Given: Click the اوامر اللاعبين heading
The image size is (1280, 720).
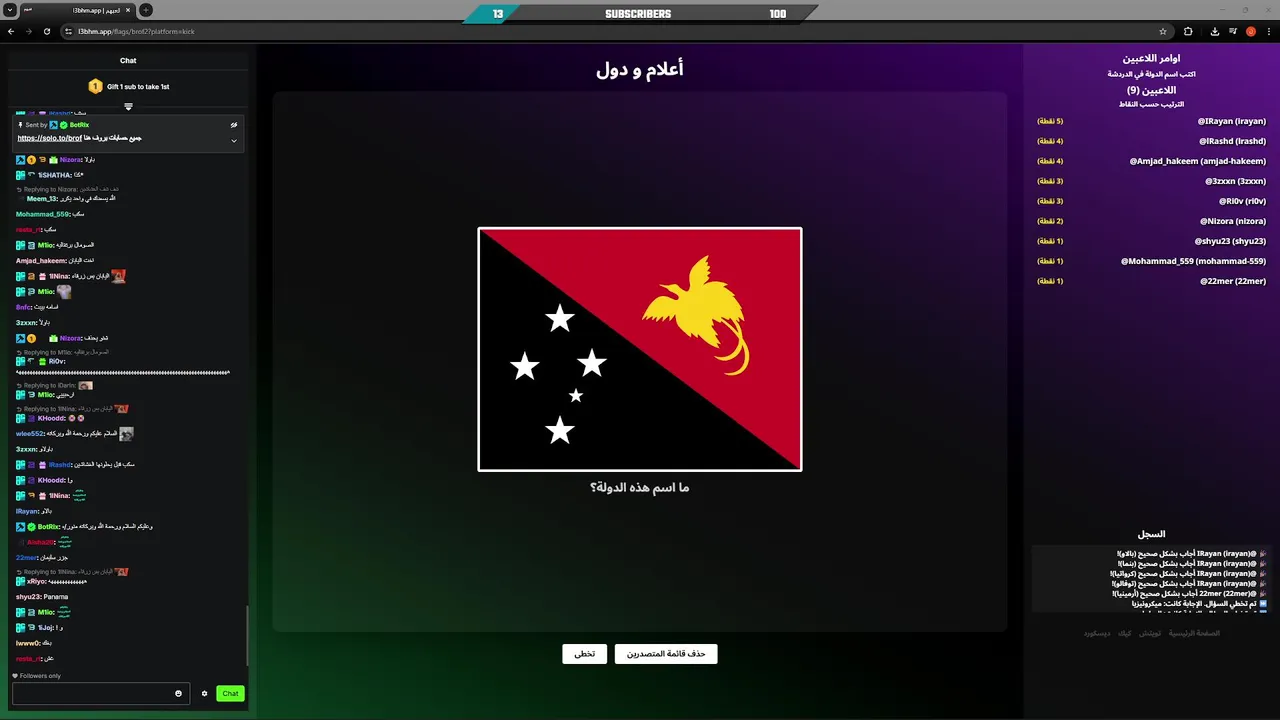Looking at the screenshot, I should [x=1151, y=59].
